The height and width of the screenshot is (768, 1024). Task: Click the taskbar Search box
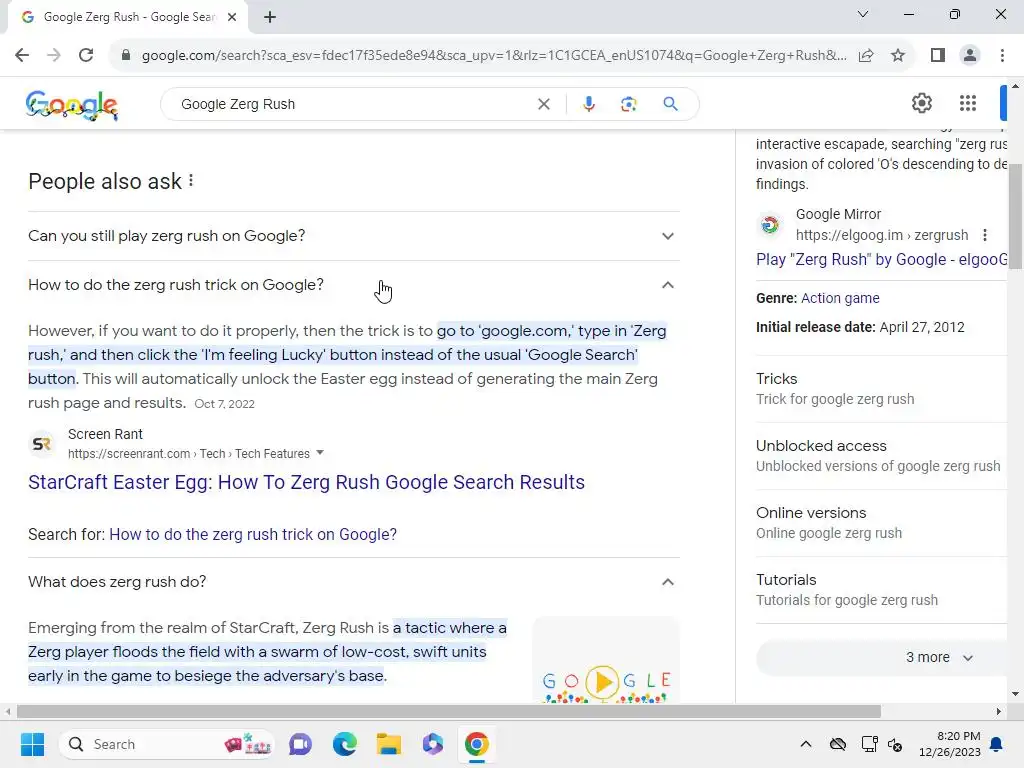point(167,744)
